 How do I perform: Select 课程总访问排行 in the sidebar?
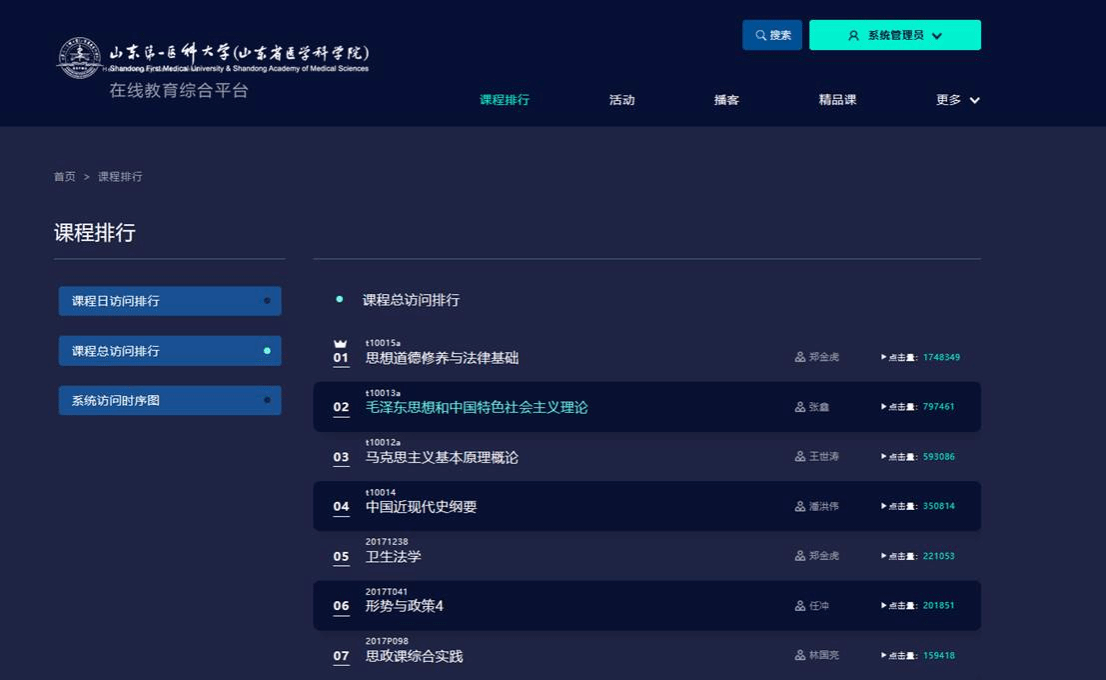pos(169,351)
